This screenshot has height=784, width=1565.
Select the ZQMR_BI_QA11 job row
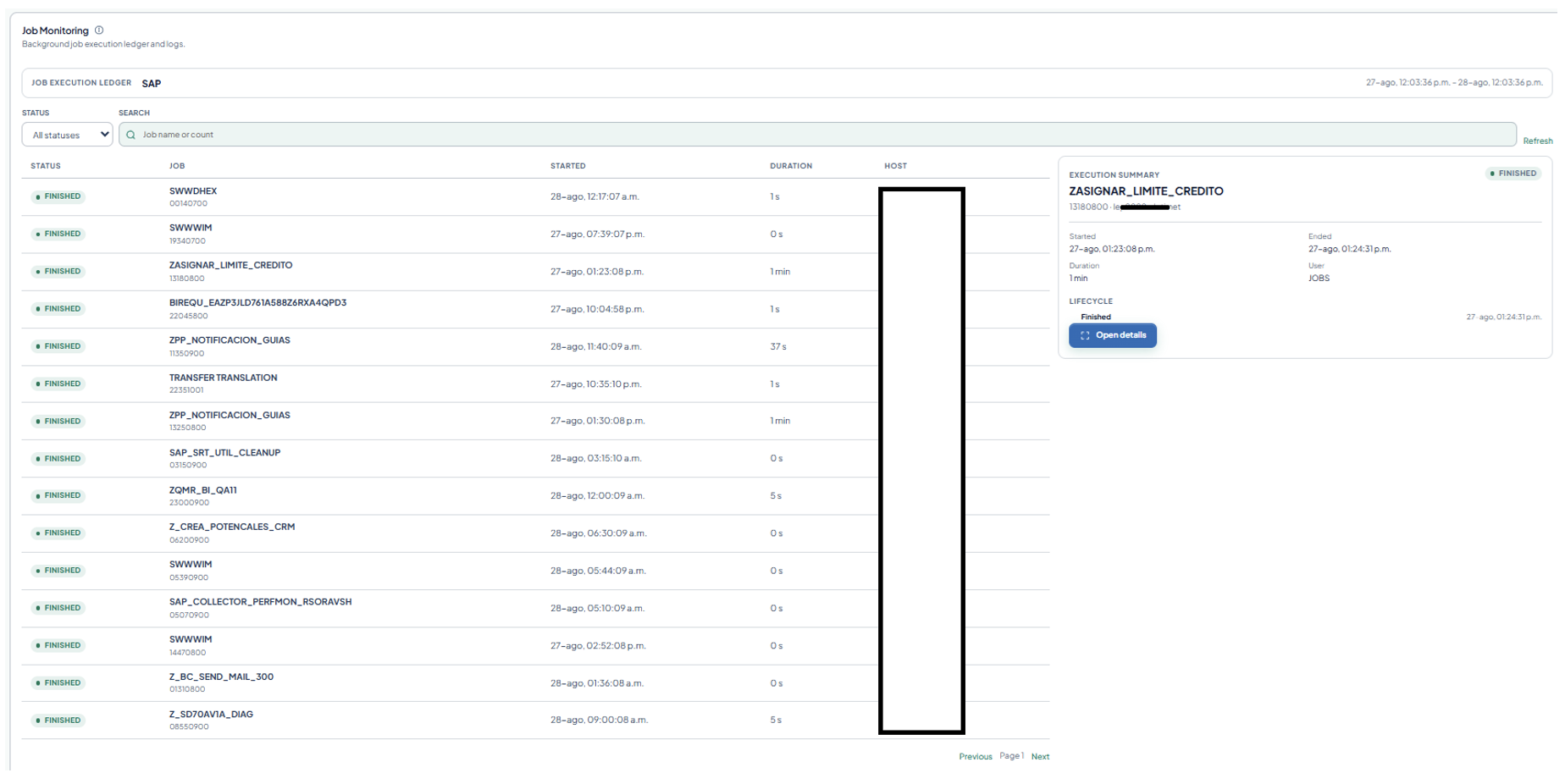coord(535,495)
